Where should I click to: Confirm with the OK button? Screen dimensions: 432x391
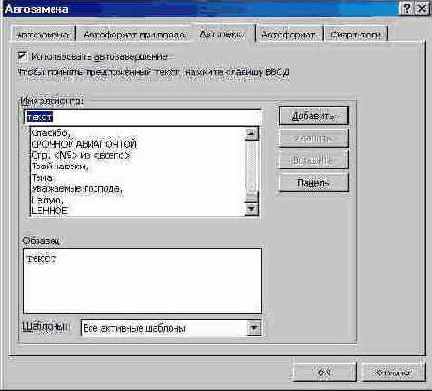324,372
